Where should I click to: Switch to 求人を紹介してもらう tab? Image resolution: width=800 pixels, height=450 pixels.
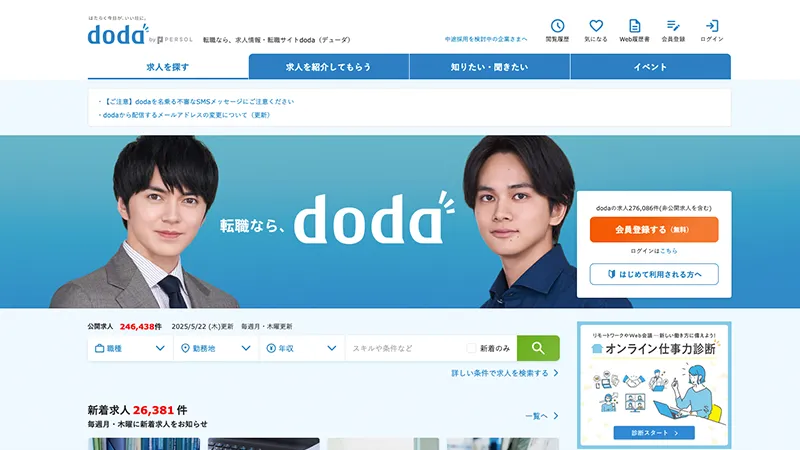coord(329,67)
